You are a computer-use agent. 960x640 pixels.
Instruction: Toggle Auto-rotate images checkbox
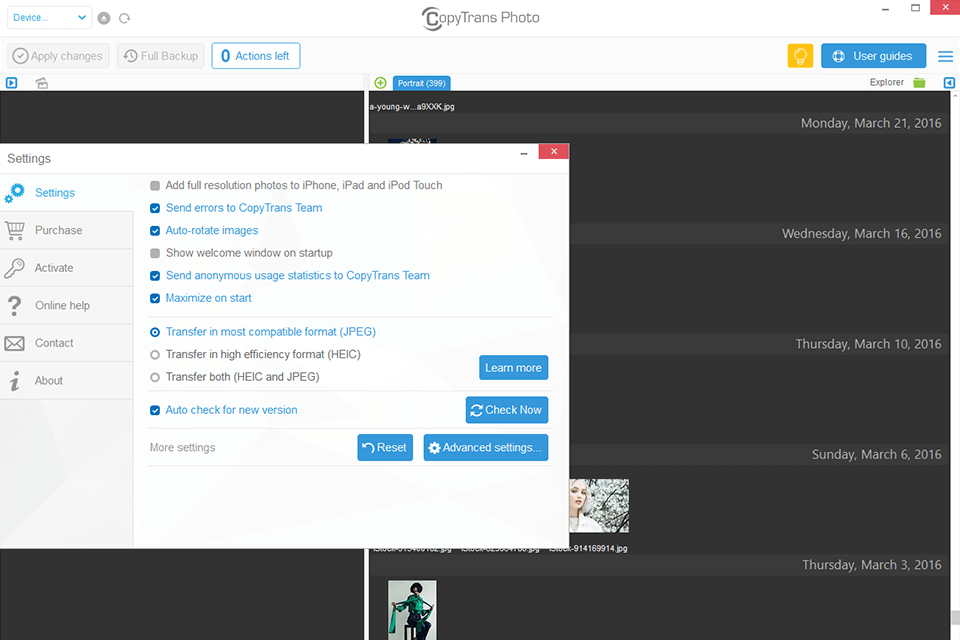tap(155, 231)
